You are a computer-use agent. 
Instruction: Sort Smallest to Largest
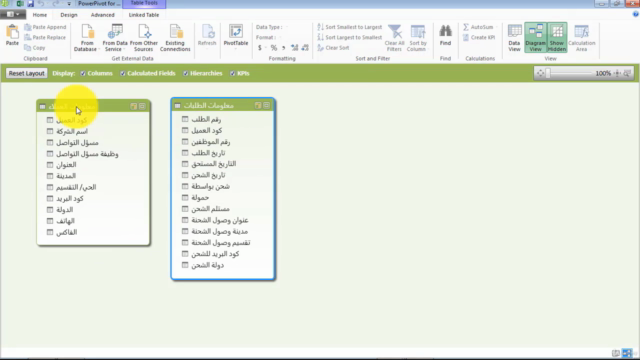click(350, 27)
